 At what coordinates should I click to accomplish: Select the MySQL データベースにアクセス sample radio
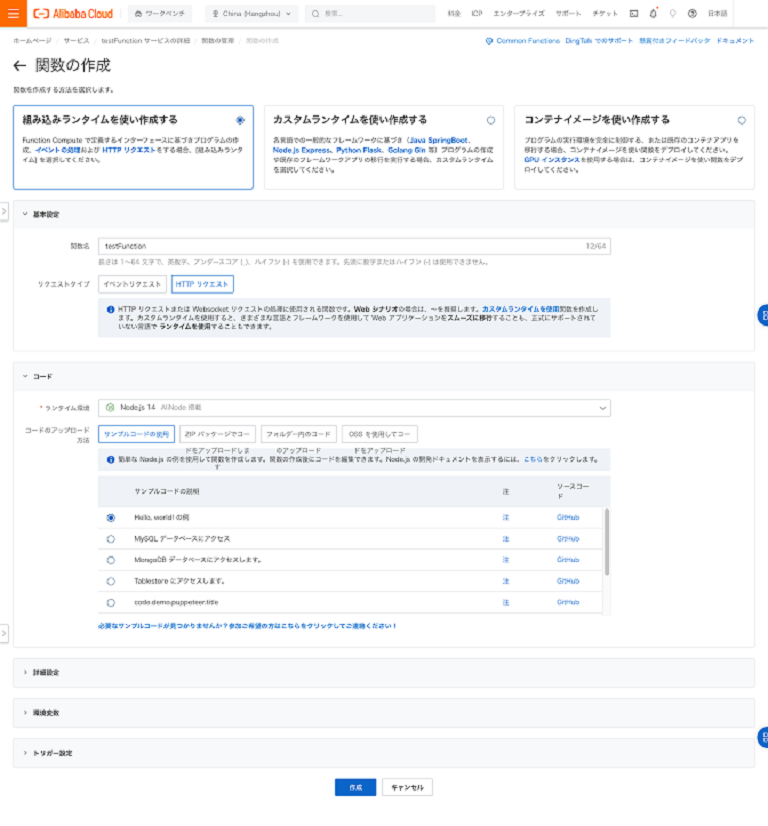click(x=111, y=538)
